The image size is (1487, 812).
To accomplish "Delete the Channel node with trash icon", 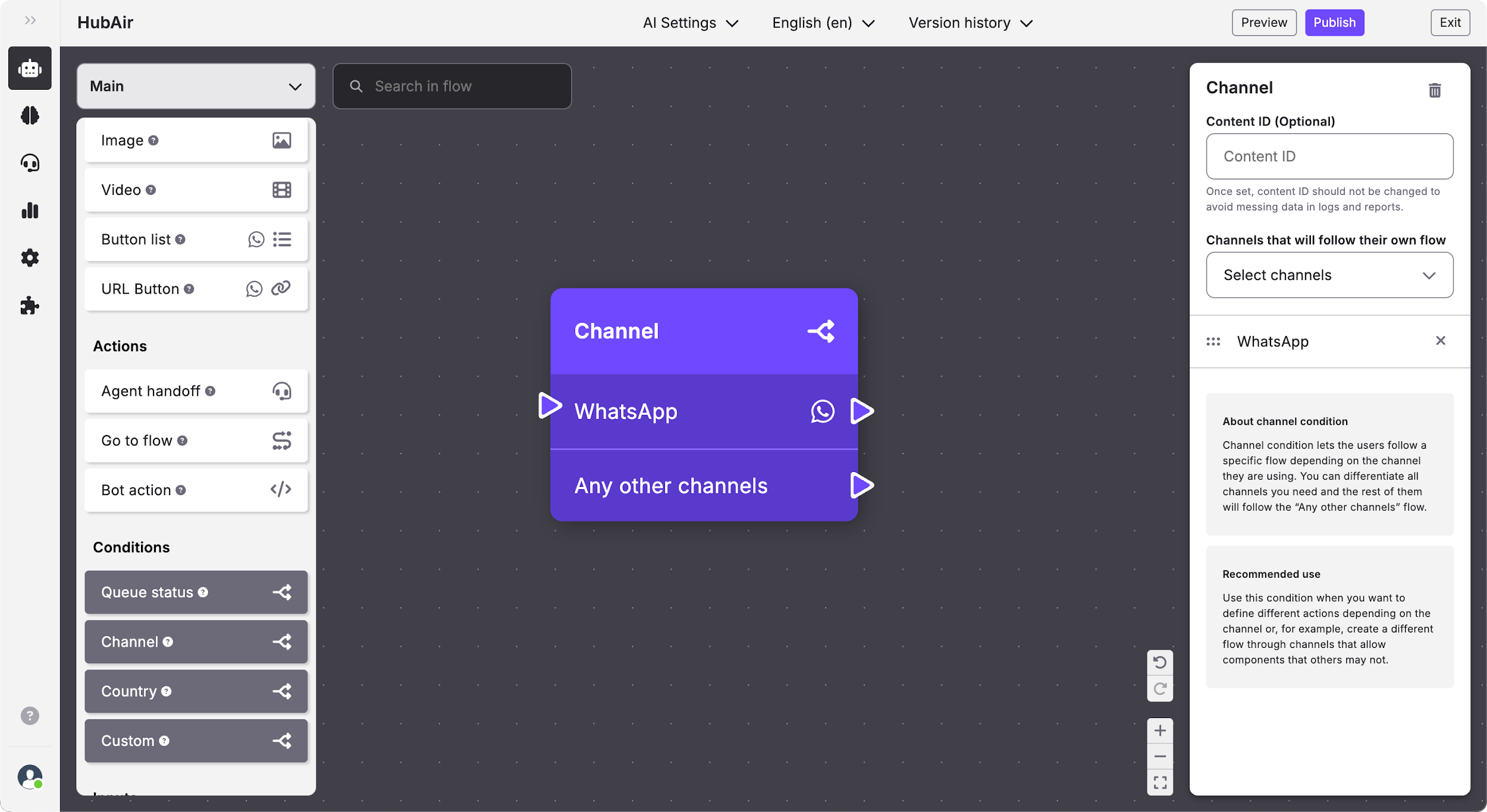I will (x=1435, y=90).
